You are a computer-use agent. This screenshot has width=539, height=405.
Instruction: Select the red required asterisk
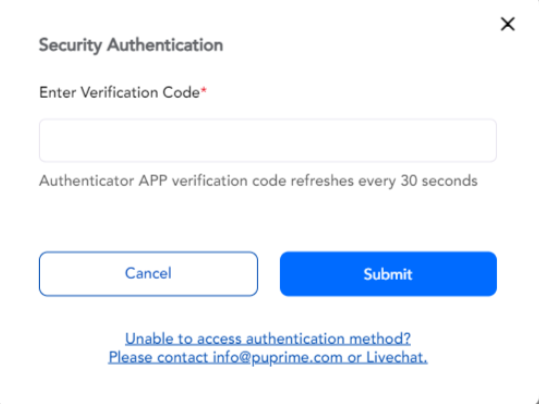click(204, 90)
